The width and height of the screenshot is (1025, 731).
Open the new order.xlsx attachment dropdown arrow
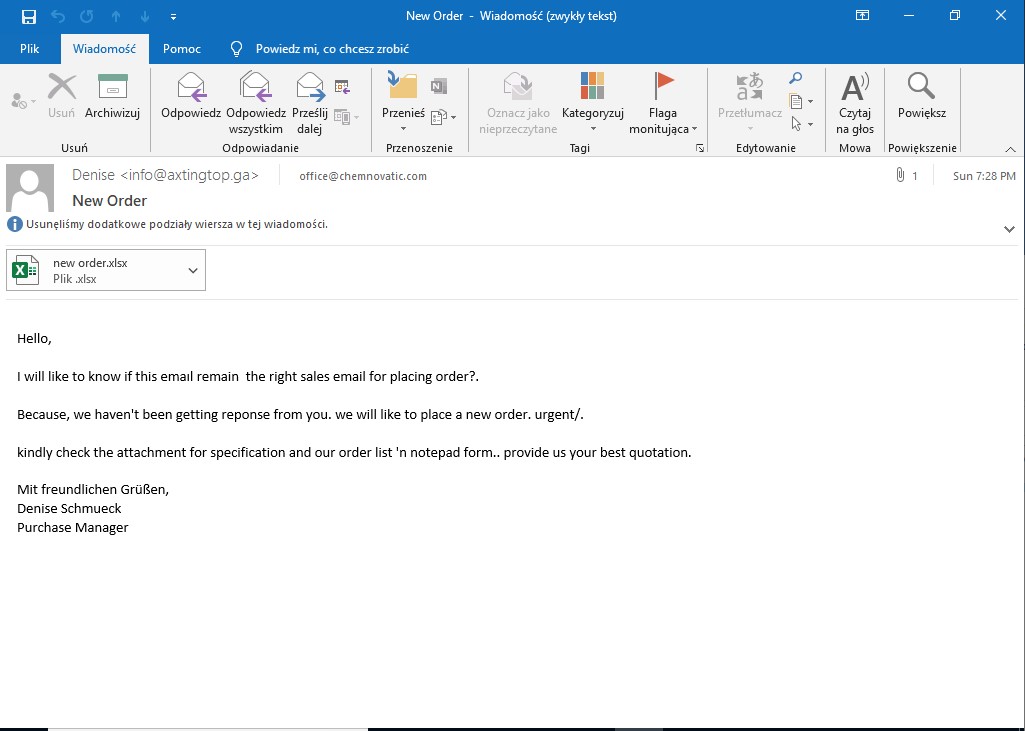point(193,270)
